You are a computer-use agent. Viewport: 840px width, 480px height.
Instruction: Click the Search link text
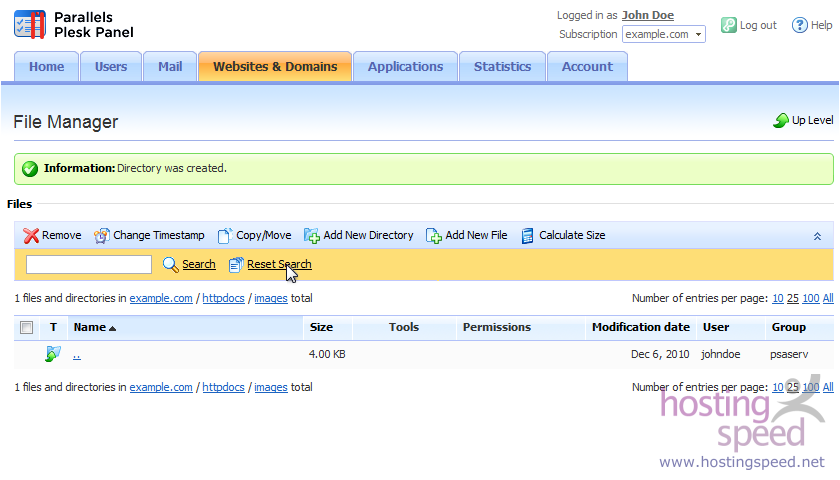click(x=199, y=264)
